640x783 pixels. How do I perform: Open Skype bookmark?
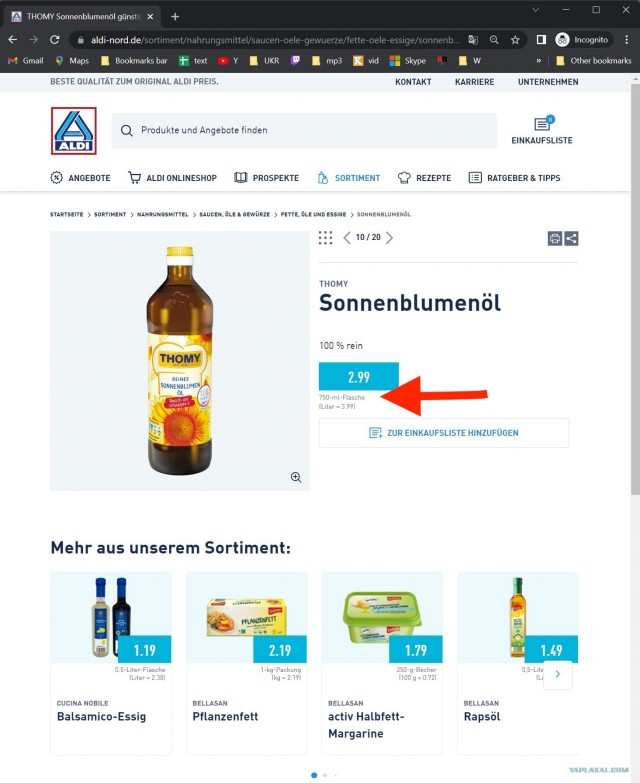[x=408, y=60]
